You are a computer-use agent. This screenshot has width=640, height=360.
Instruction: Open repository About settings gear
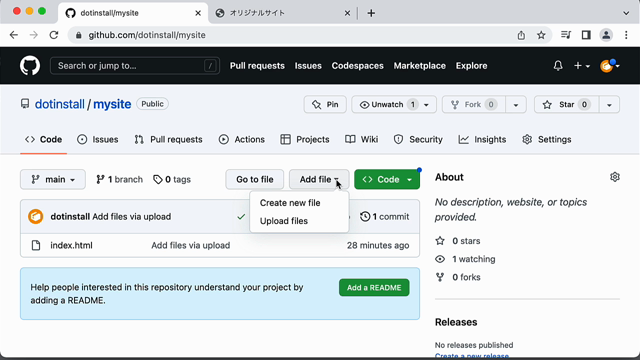[x=615, y=177]
